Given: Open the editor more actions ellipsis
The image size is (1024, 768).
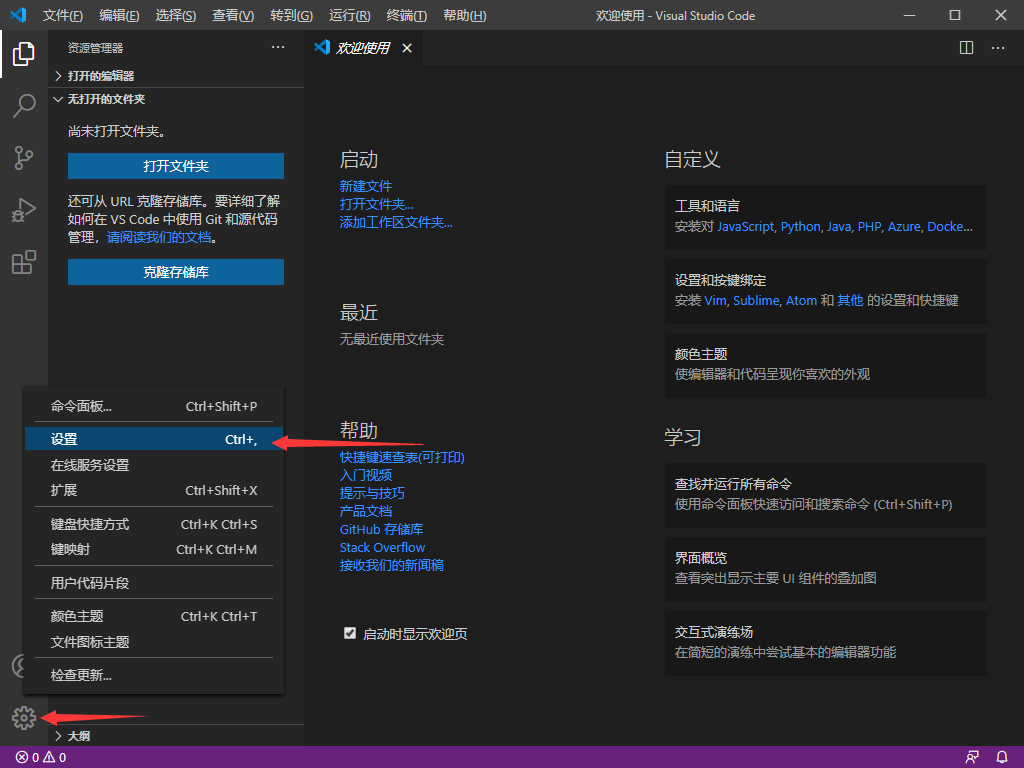Looking at the screenshot, I should pyautogui.click(x=998, y=48).
